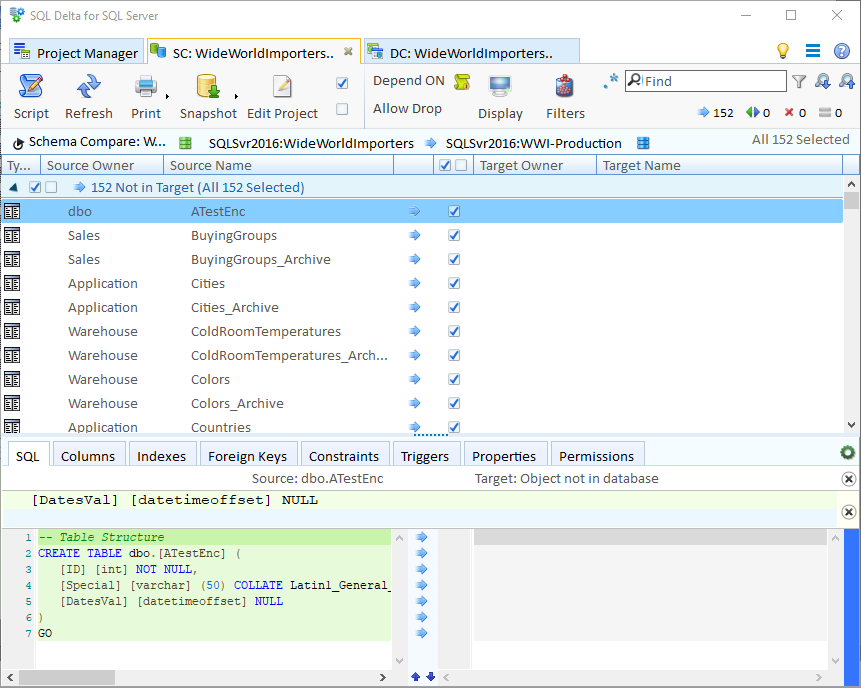Collapse the 152 Not in Target group
Image resolution: width=861 pixels, height=688 pixels.
tap(14, 187)
